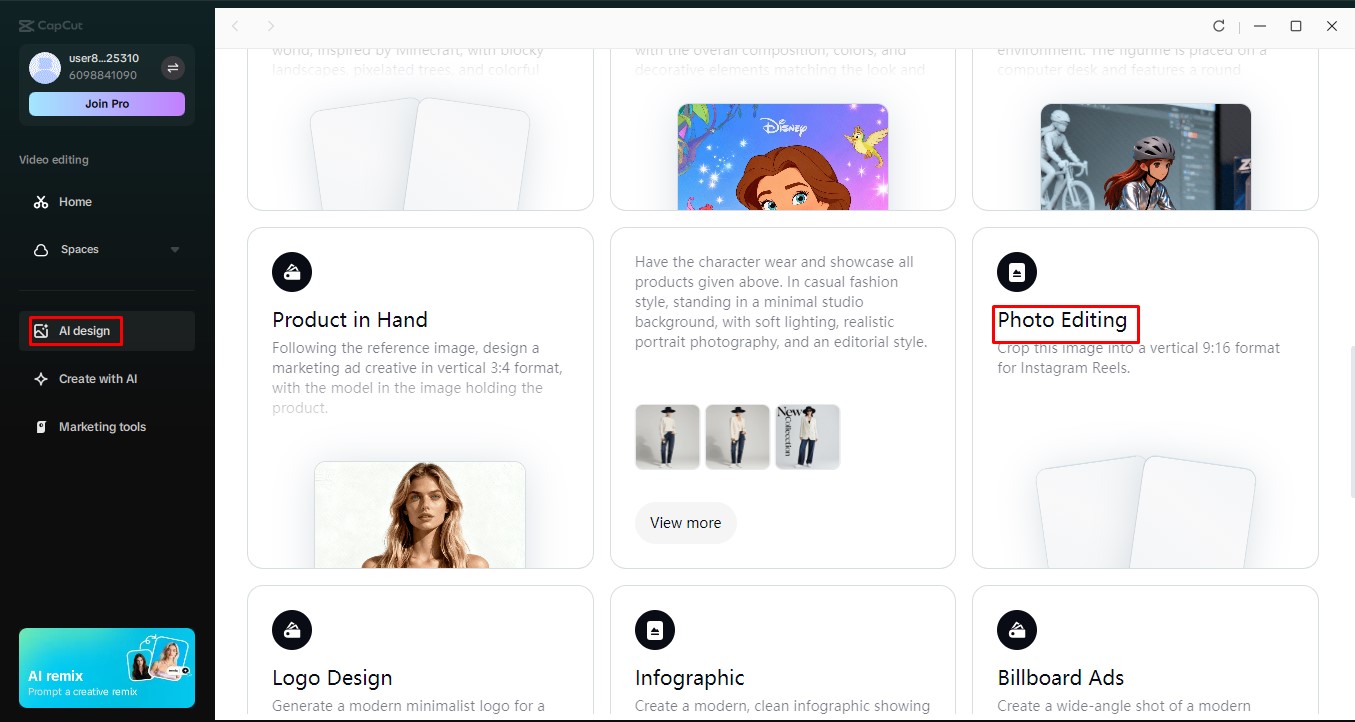Click the back navigation arrow

234,26
